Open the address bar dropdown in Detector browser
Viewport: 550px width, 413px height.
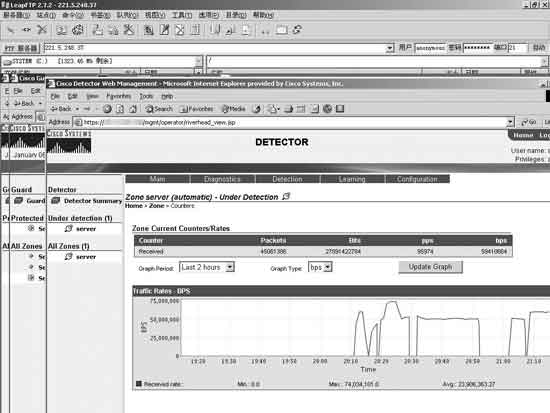(510, 122)
